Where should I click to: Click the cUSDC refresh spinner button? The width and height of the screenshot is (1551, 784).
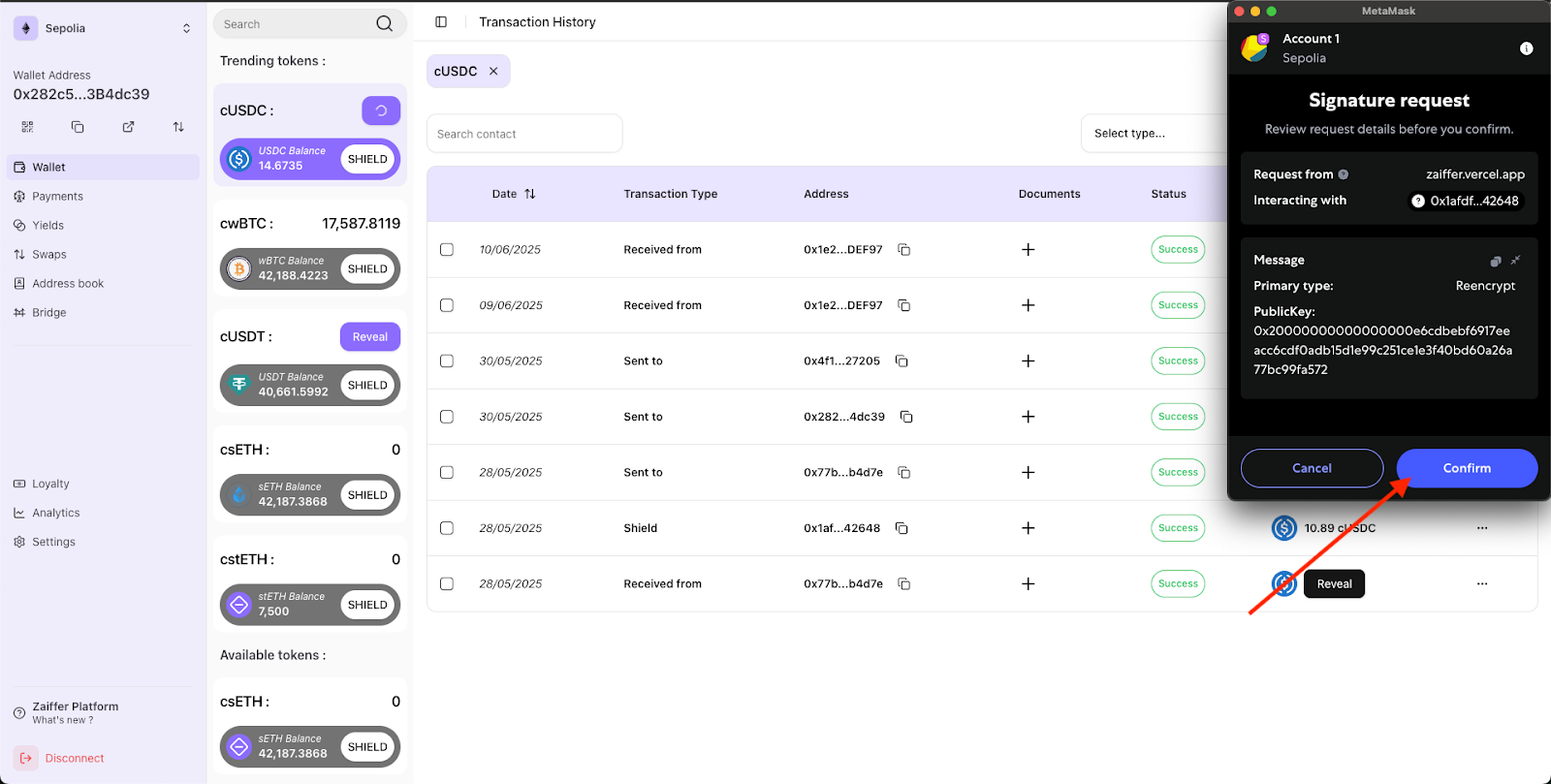tap(381, 110)
